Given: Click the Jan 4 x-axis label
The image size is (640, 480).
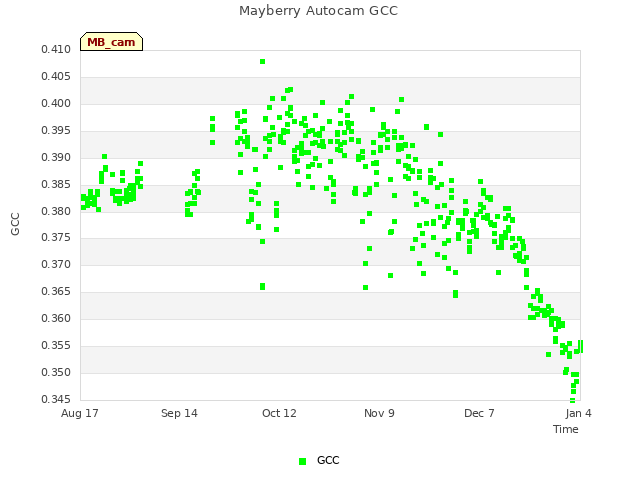Looking at the screenshot, I should [578, 413].
